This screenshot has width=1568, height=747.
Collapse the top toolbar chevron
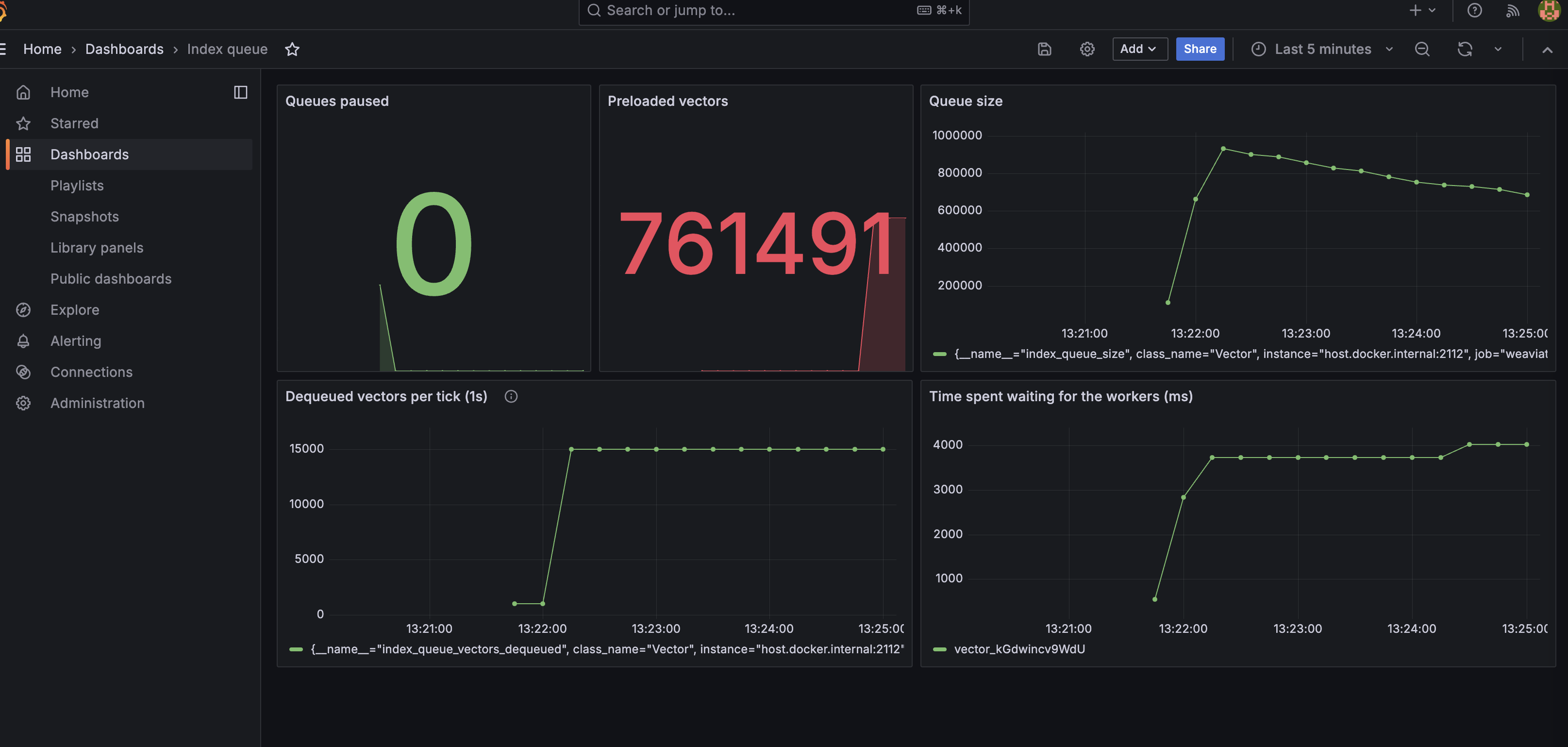click(1547, 50)
